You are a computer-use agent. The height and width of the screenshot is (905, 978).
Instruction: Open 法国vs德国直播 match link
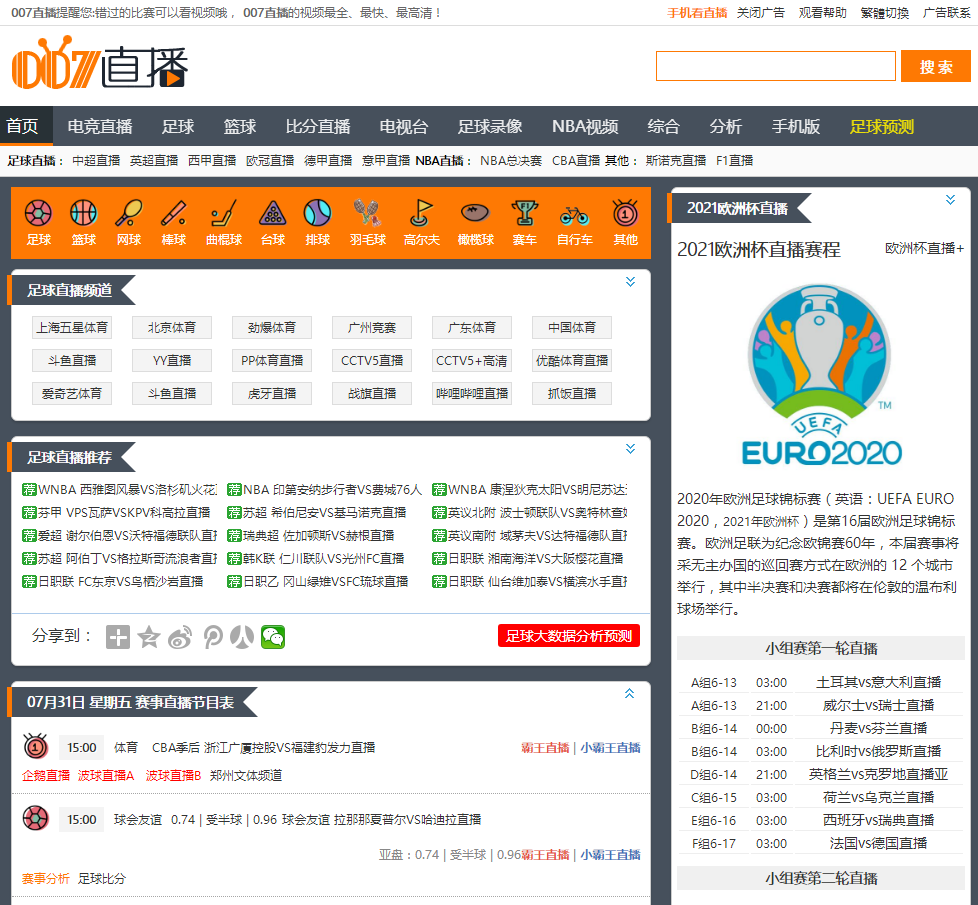878,844
